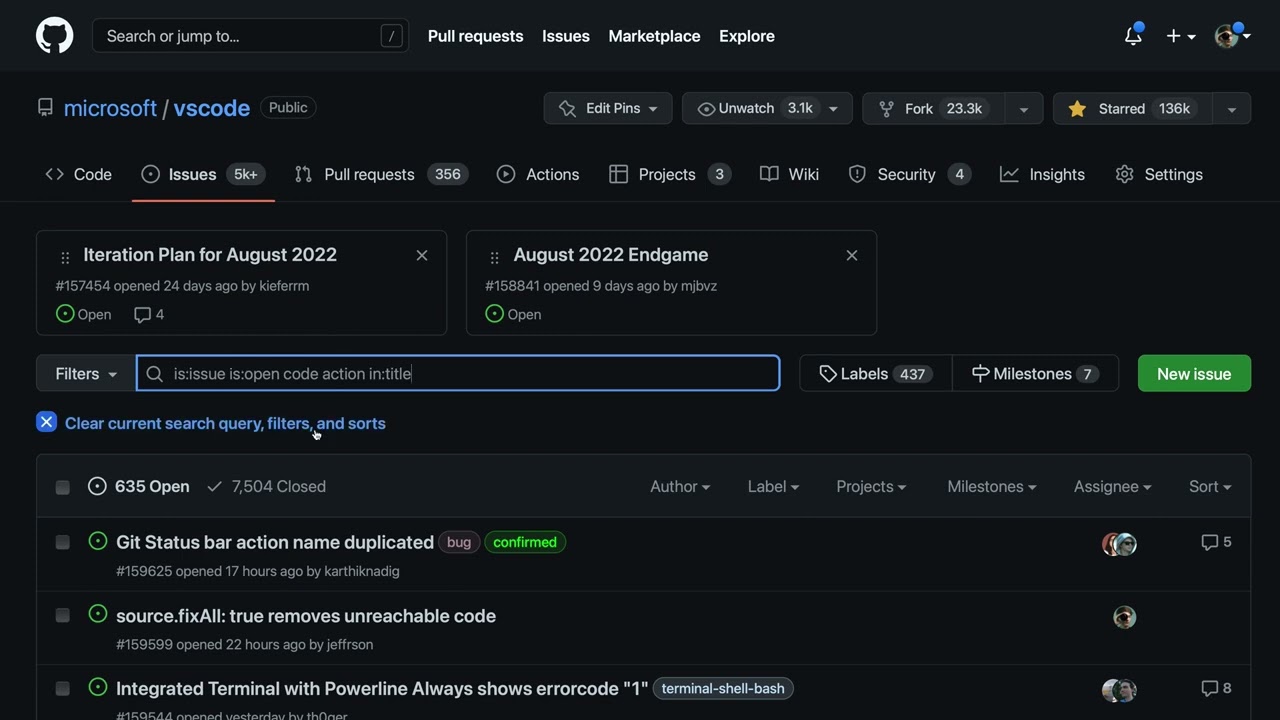Open GitHub home via Octocat logo

54,36
